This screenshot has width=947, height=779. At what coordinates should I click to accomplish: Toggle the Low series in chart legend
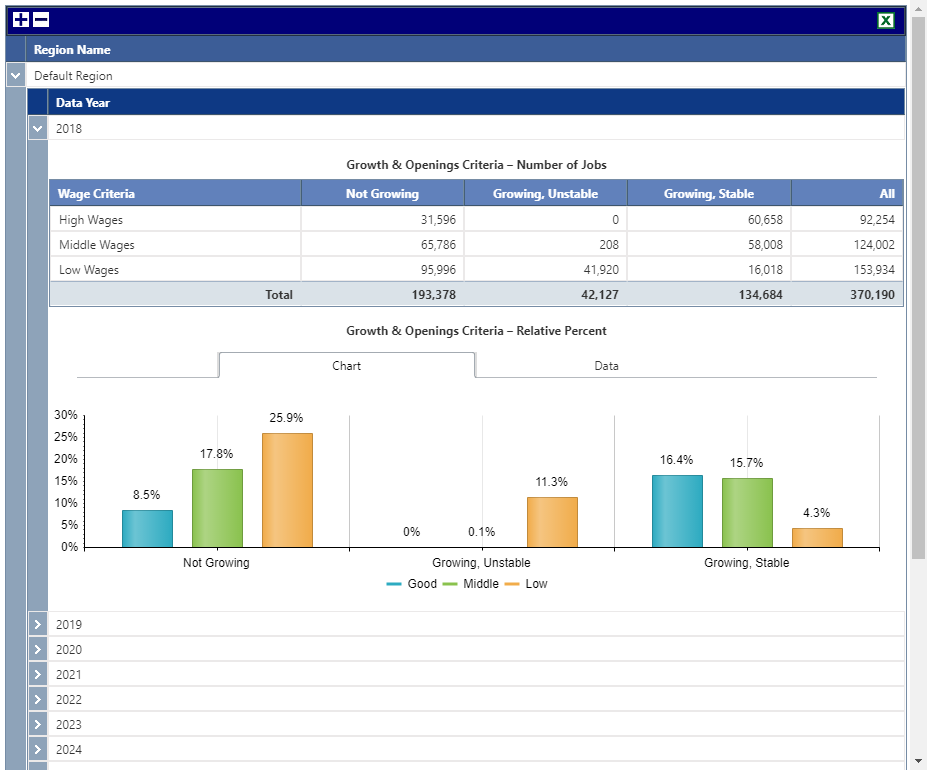coord(526,584)
